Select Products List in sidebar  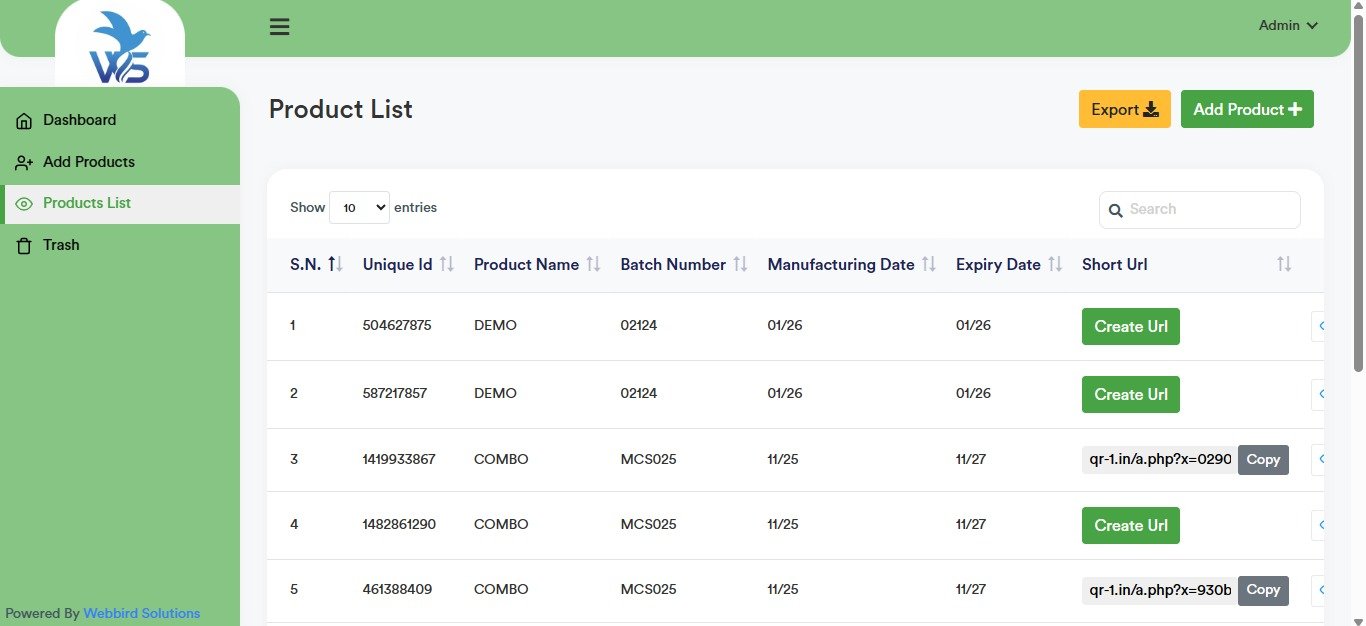pyautogui.click(x=86, y=203)
